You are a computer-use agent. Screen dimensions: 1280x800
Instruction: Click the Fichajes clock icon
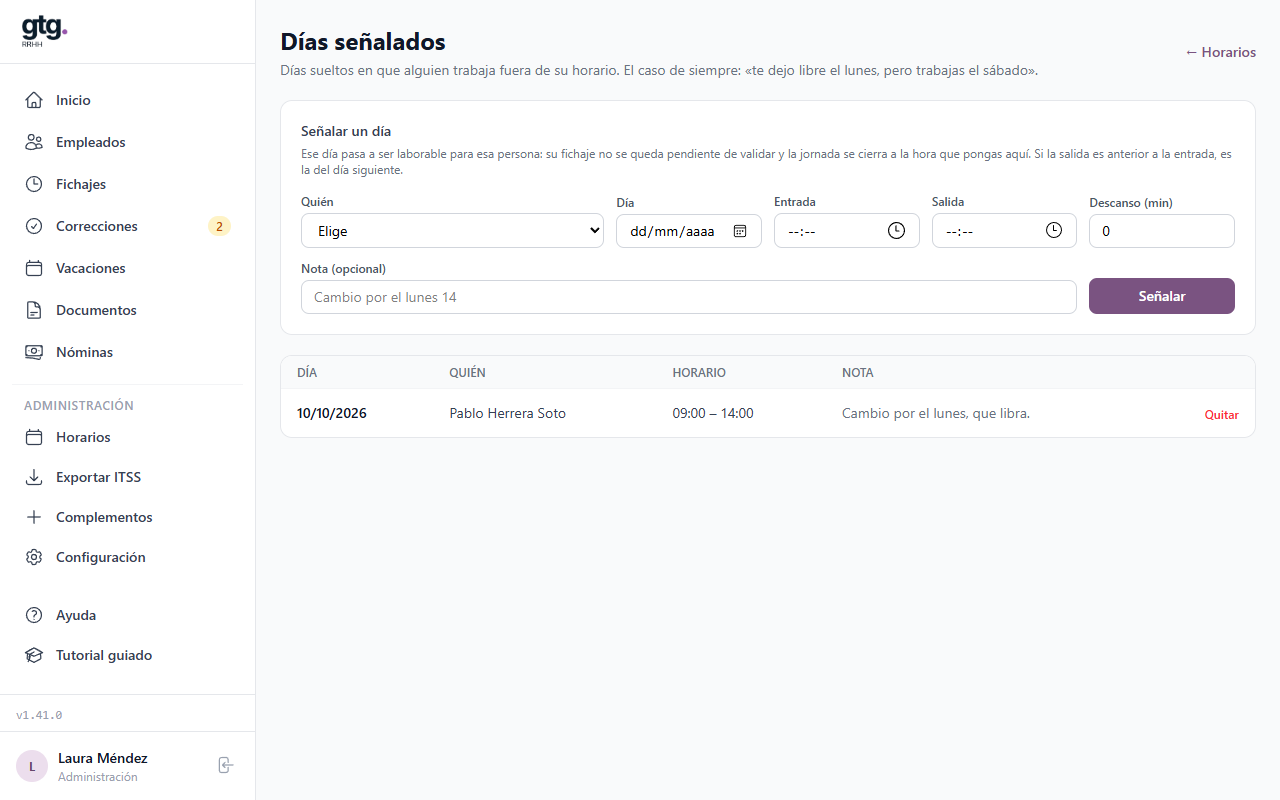pos(34,184)
